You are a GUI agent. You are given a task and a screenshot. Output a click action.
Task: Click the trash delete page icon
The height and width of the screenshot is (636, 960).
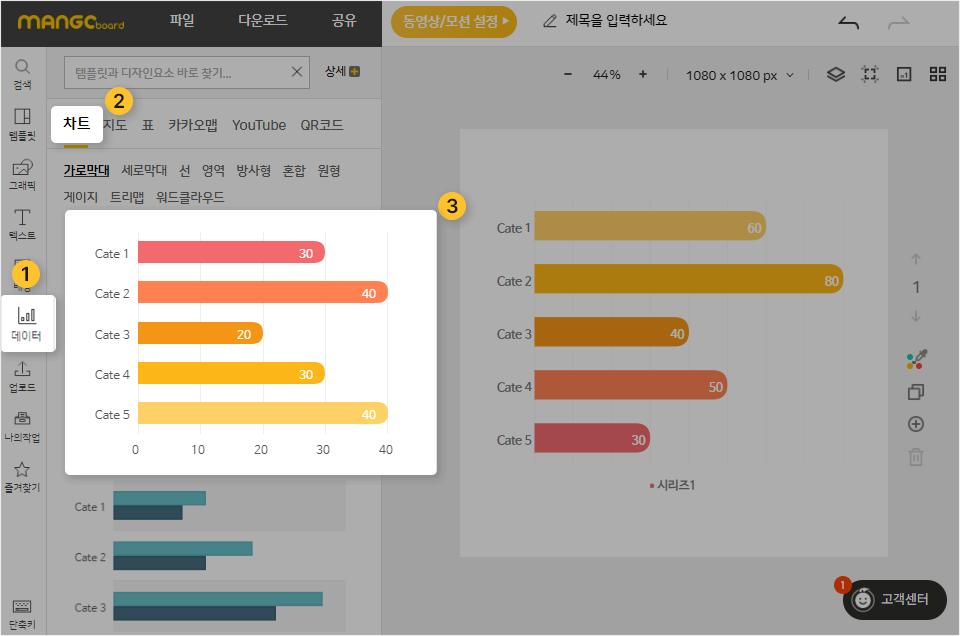pyautogui.click(x=915, y=457)
